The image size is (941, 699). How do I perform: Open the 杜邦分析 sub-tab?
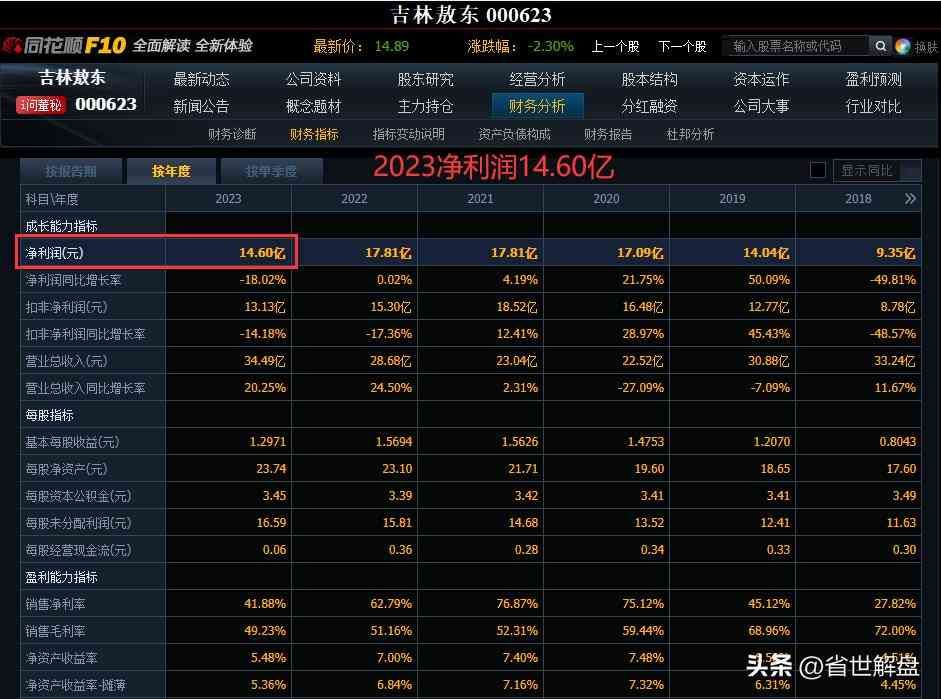pos(690,134)
